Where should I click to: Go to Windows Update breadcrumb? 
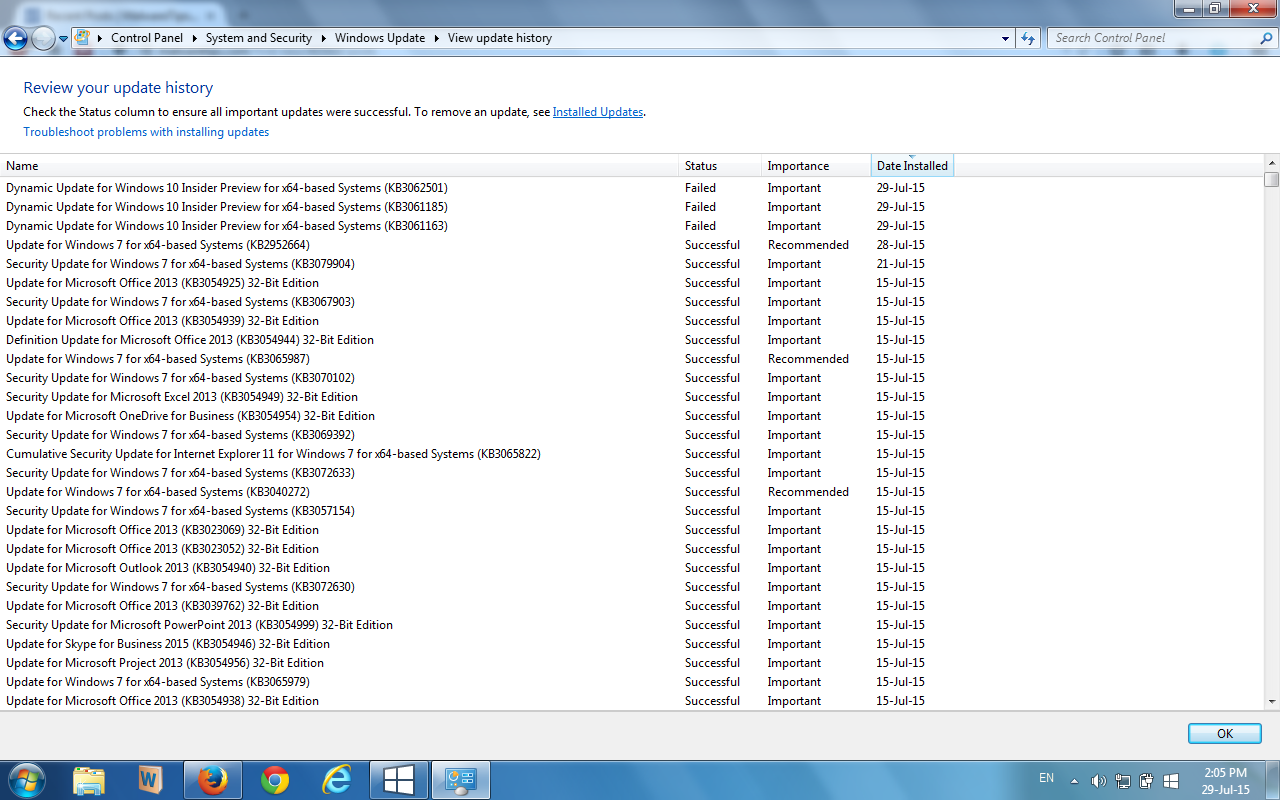(380, 38)
